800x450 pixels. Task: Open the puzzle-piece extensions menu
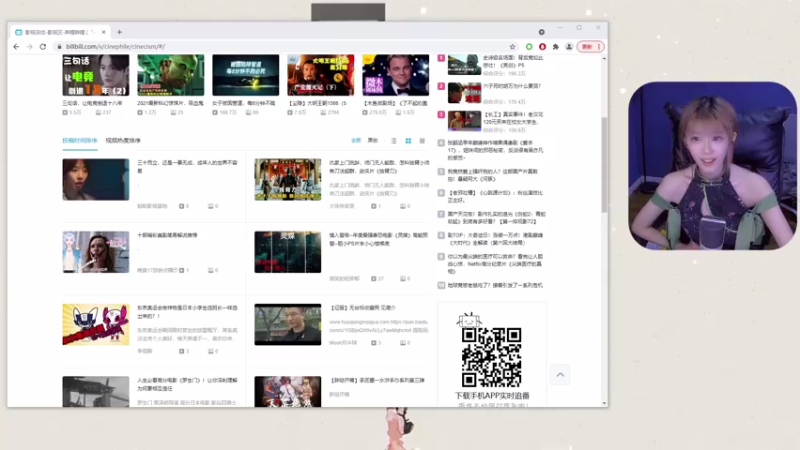pyautogui.click(x=556, y=46)
